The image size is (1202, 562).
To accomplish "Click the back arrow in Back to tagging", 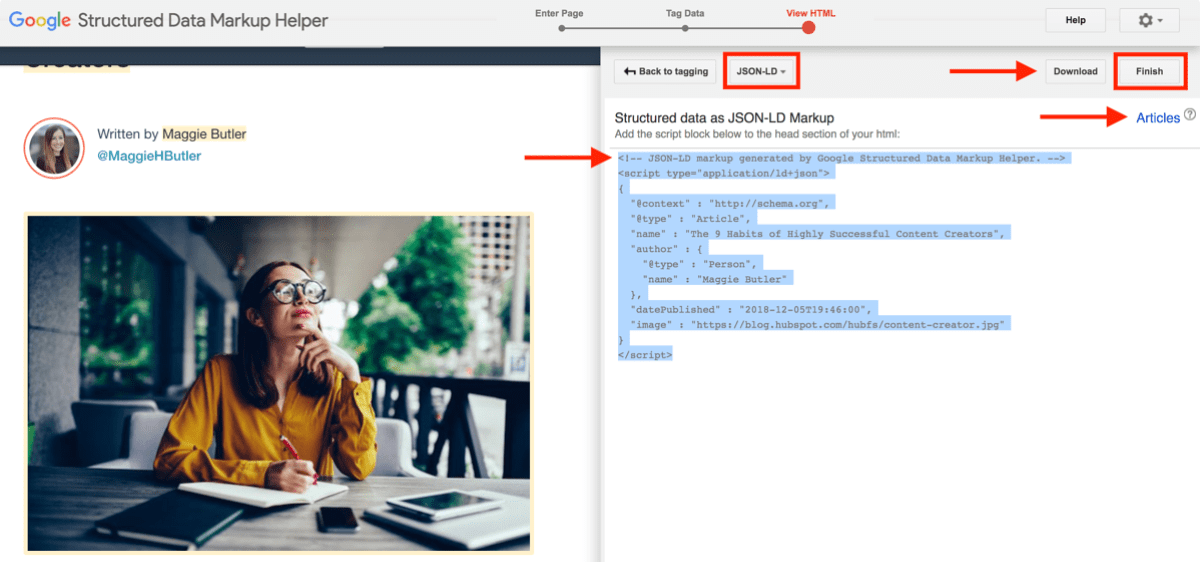I will pos(629,71).
